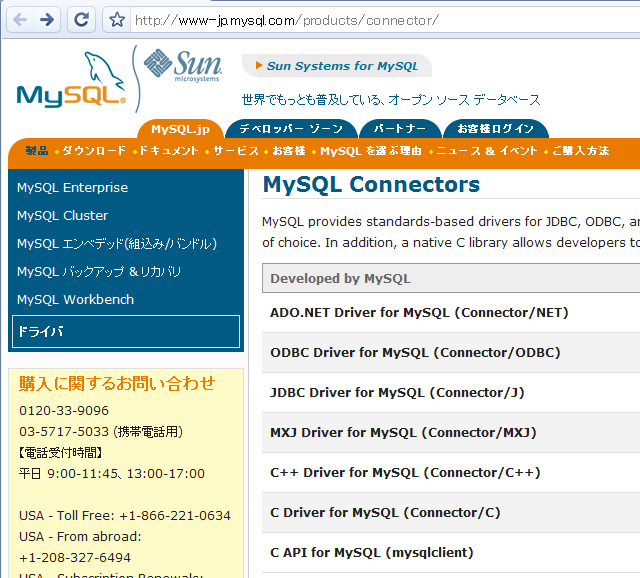Open MySQL Cluster in the sidebar
This screenshot has width=640, height=578.
tap(62, 216)
